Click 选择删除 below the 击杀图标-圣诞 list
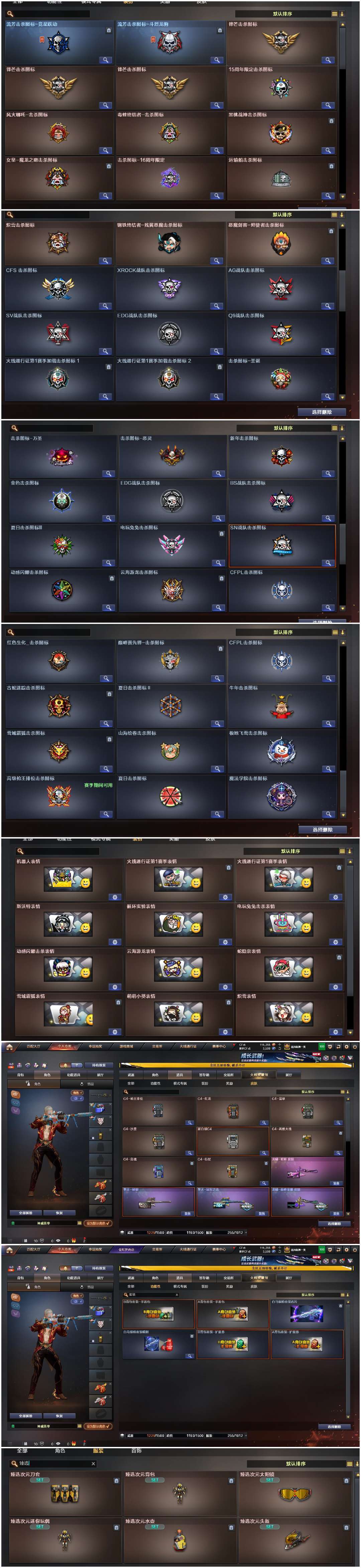This screenshot has height=1568, width=361. tap(322, 412)
